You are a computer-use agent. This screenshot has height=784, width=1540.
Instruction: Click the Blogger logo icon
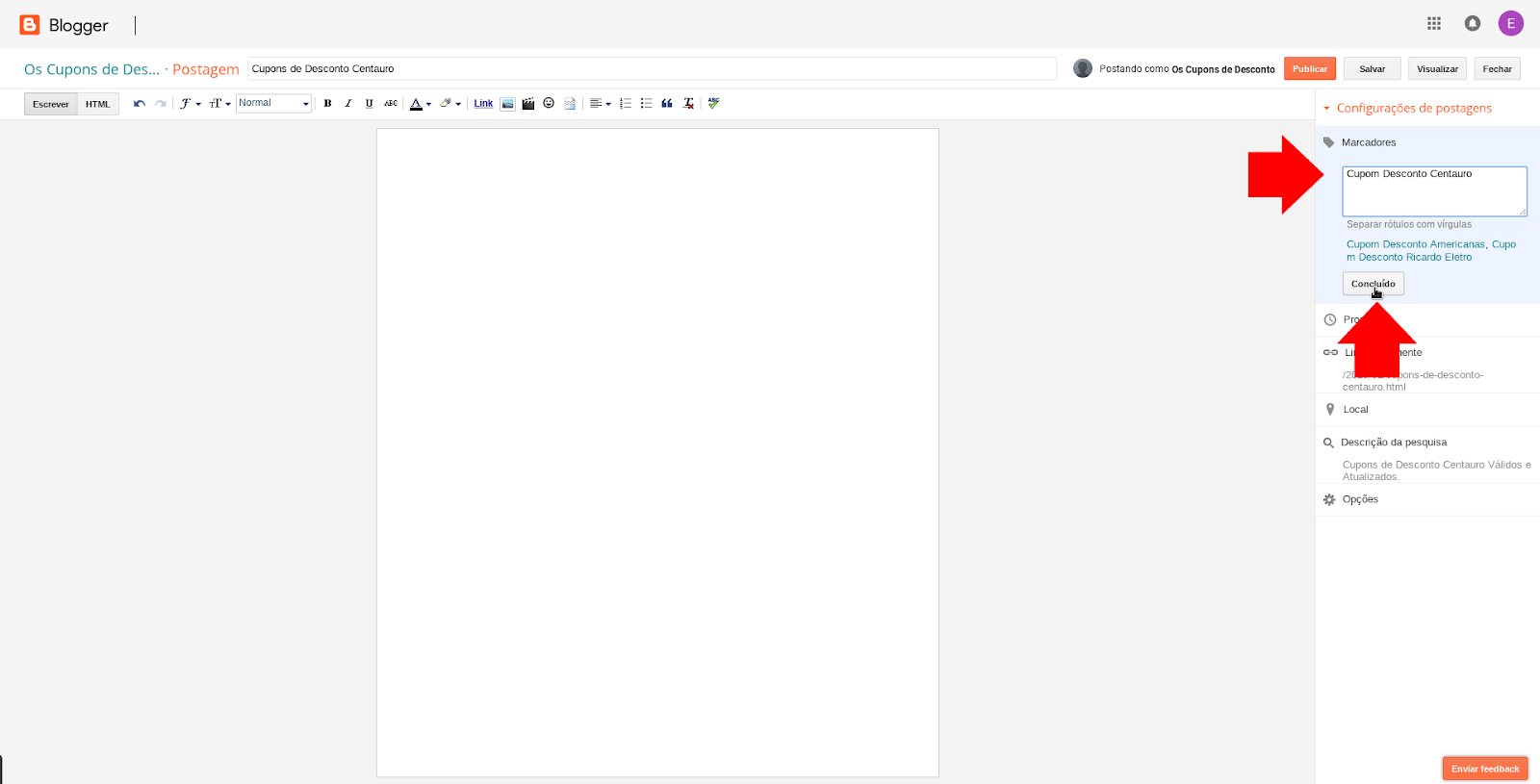tap(30, 25)
